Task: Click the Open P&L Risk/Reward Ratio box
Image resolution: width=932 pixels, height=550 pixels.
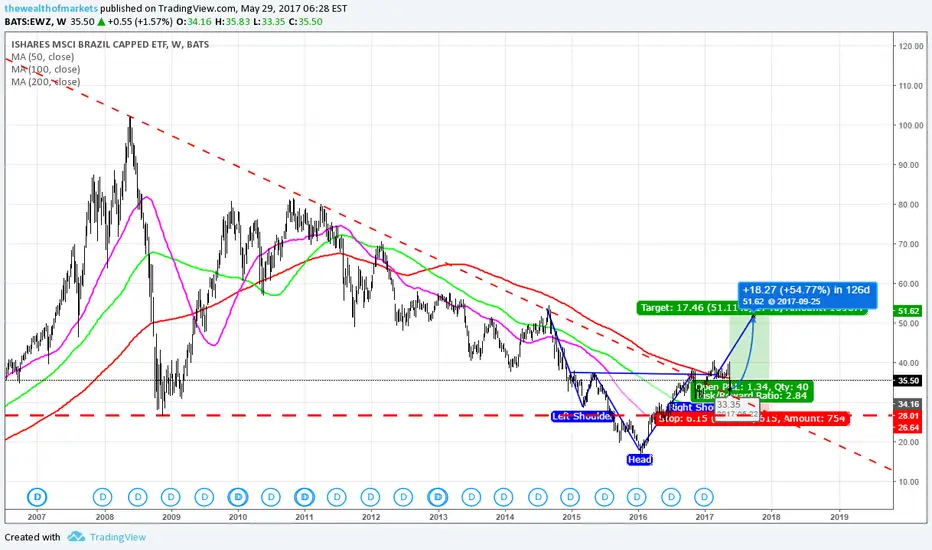Action: [751, 391]
